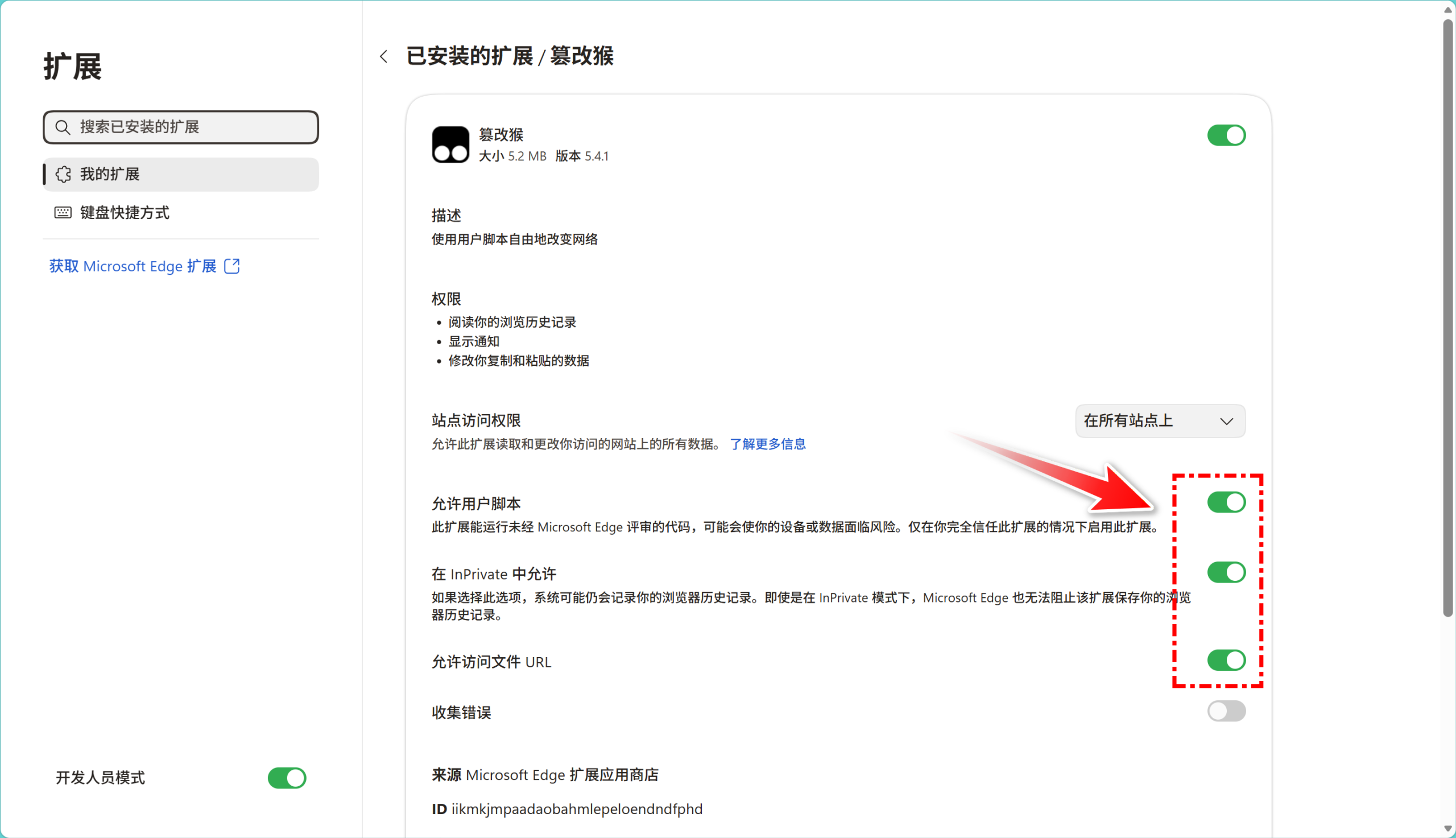
Task: Click the back arrow beside 已安装的扩展
Action: click(x=384, y=56)
